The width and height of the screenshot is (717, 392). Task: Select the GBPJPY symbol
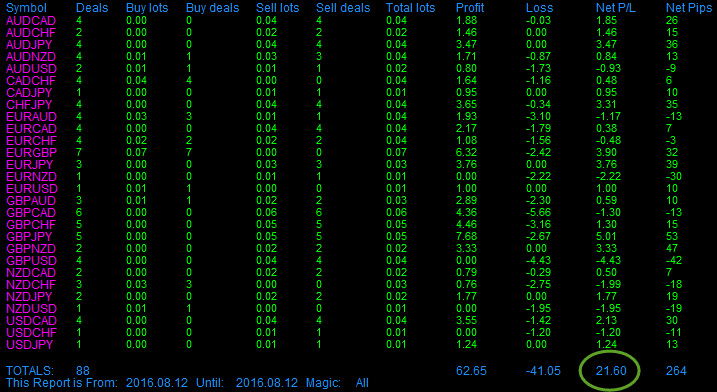coord(29,236)
